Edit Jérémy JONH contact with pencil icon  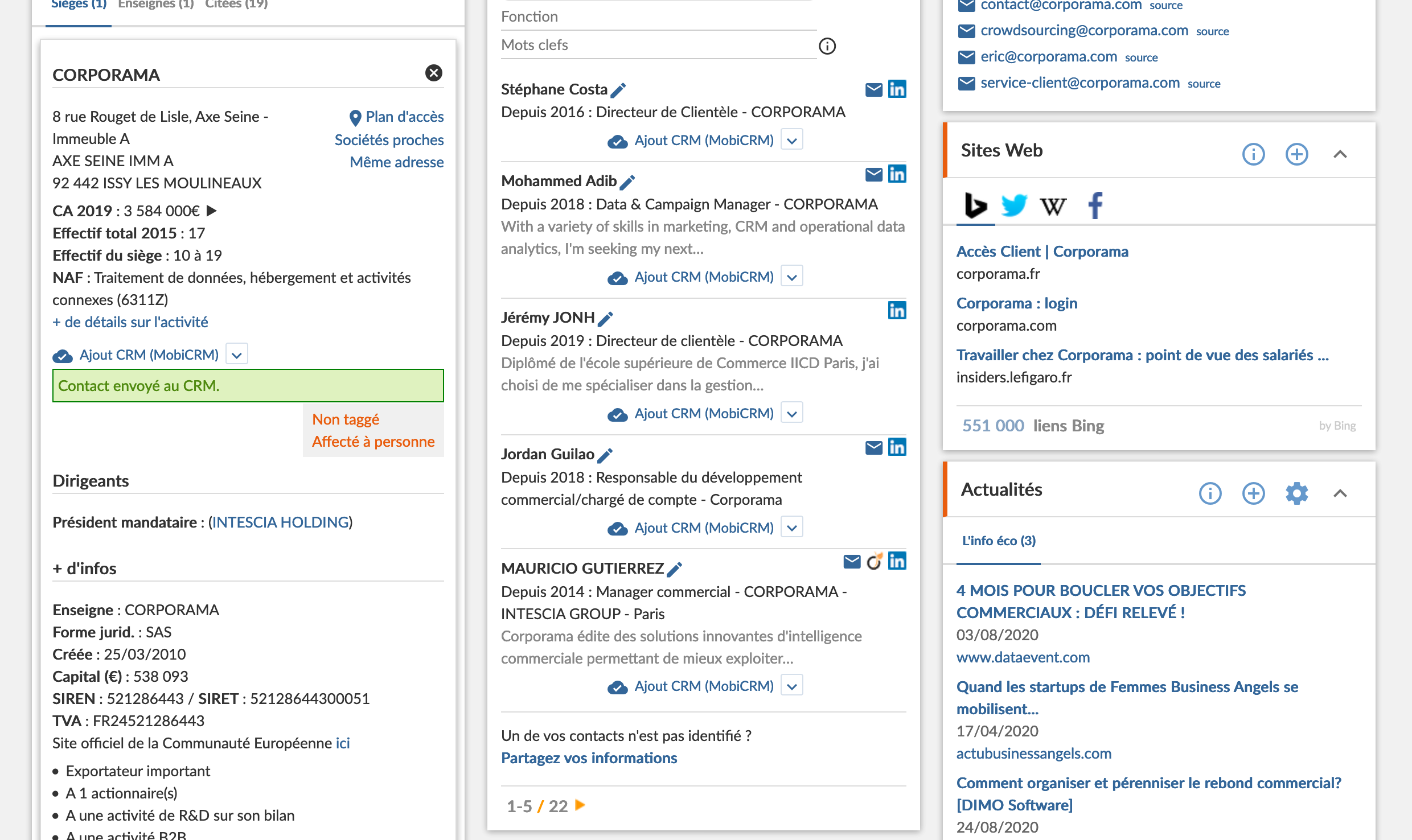(605, 319)
